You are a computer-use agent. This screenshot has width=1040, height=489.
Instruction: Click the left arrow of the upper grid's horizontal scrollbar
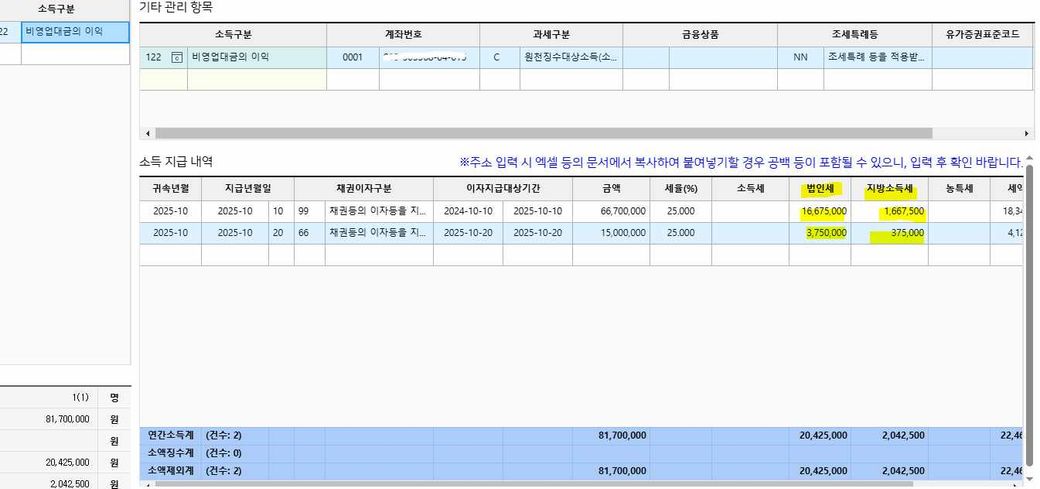[x=148, y=133]
